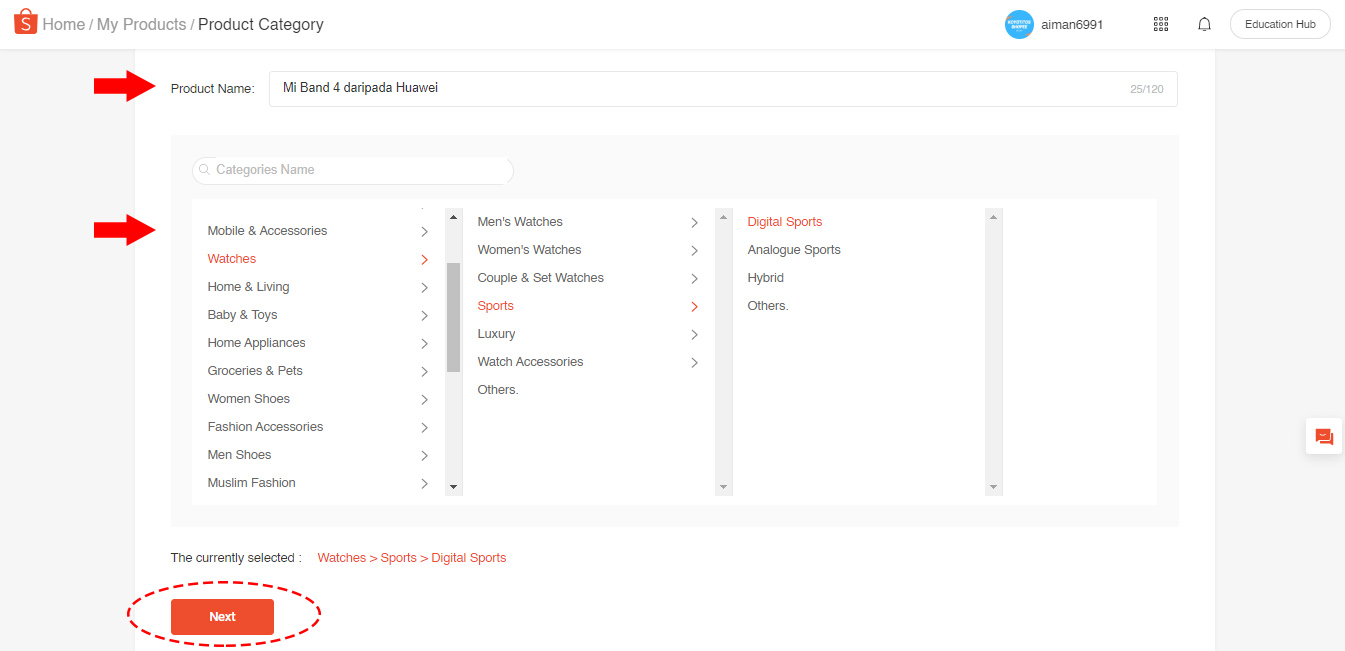Expand chevron beside Watch Accessories
The image size is (1345, 651).
point(694,363)
